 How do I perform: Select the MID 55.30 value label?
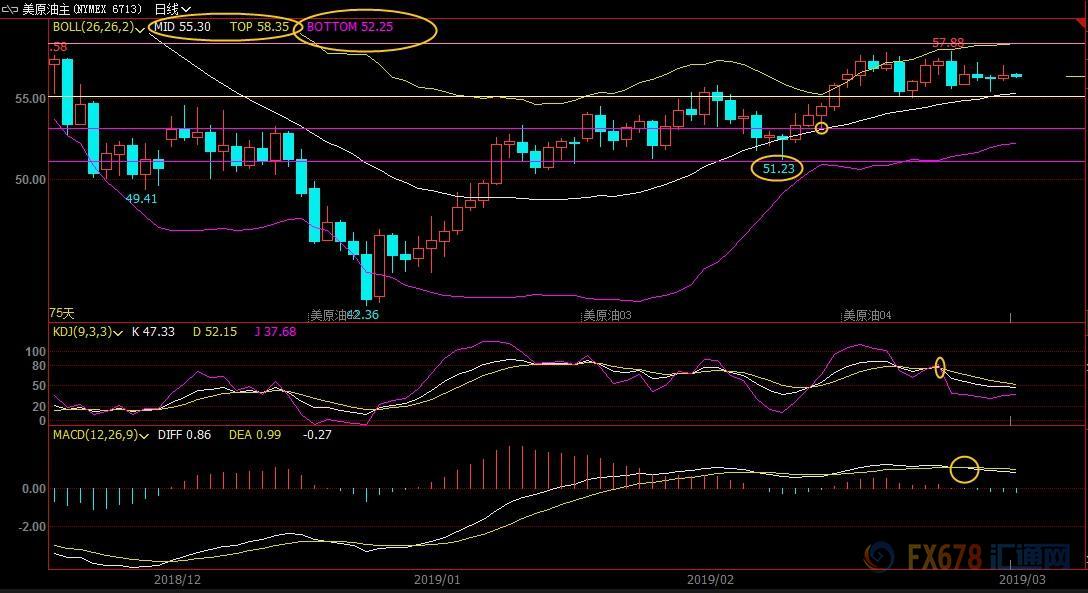[x=182, y=27]
